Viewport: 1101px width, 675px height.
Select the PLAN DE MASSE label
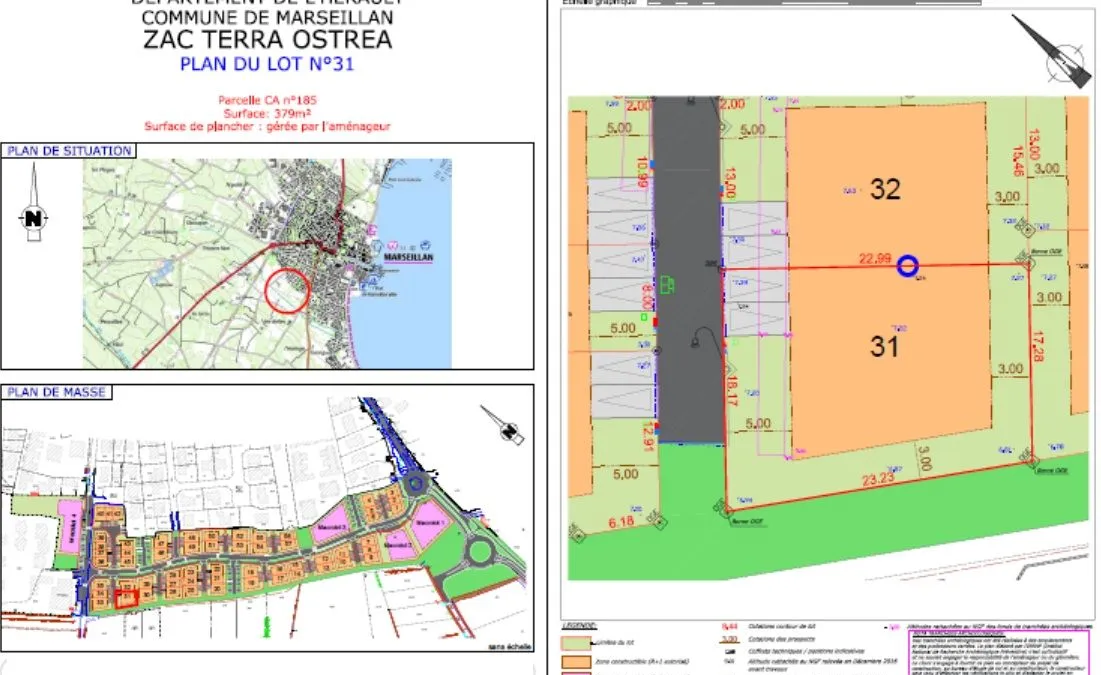click(x=56, y=392)
